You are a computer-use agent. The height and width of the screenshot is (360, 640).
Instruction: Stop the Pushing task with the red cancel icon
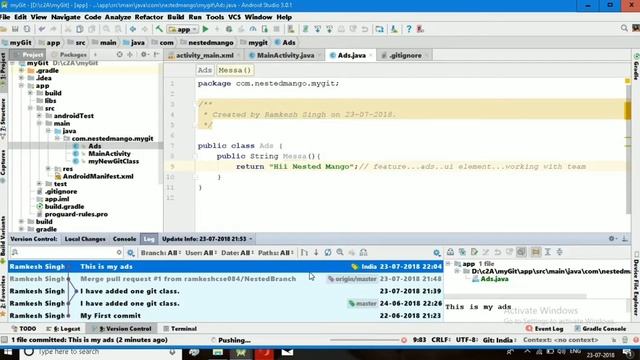pos(404,340)
